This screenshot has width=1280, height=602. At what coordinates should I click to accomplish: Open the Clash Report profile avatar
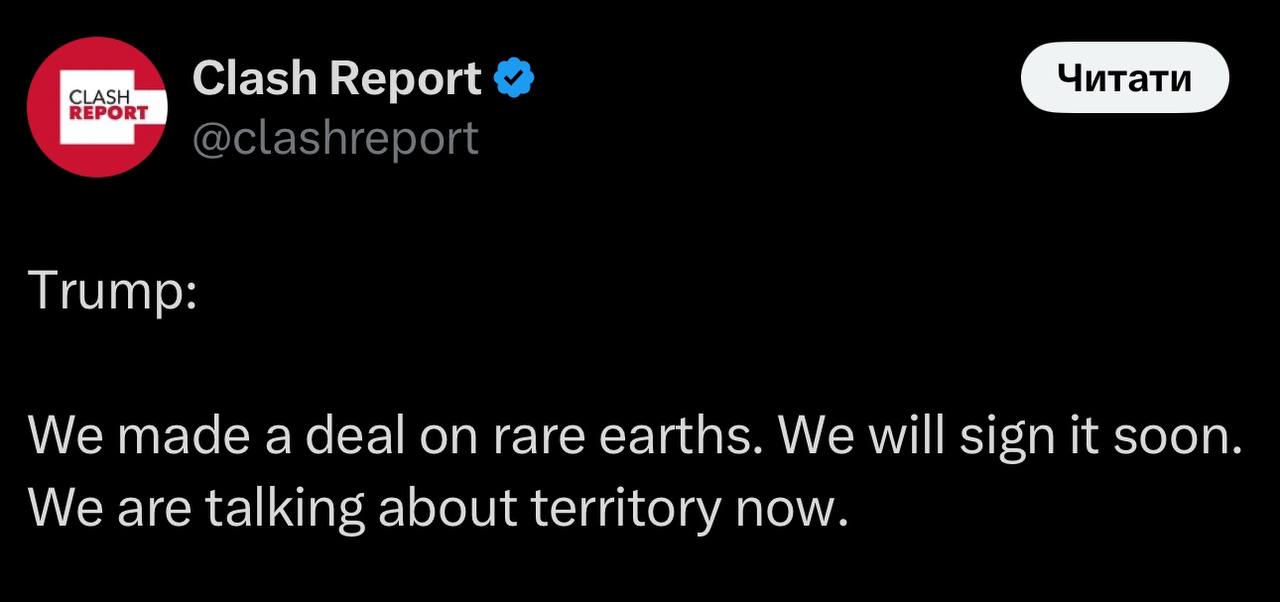point(96,107)
